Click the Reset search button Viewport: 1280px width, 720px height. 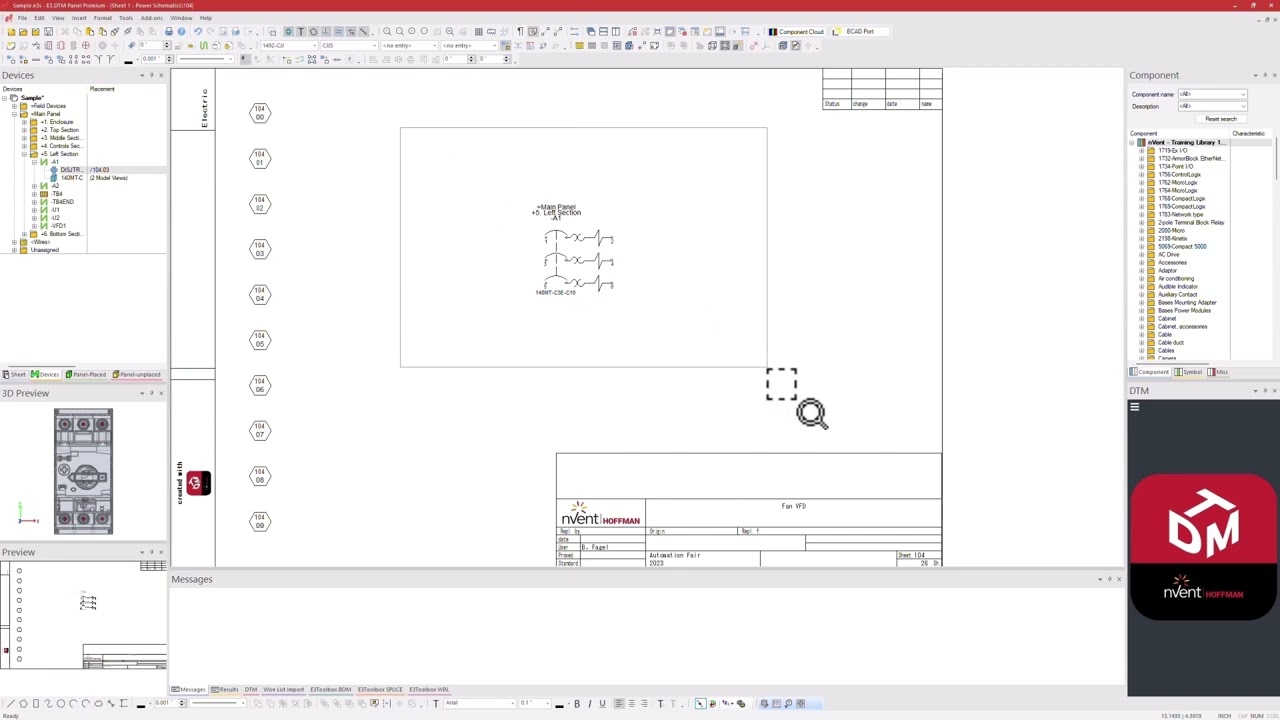pos(1221,119)
